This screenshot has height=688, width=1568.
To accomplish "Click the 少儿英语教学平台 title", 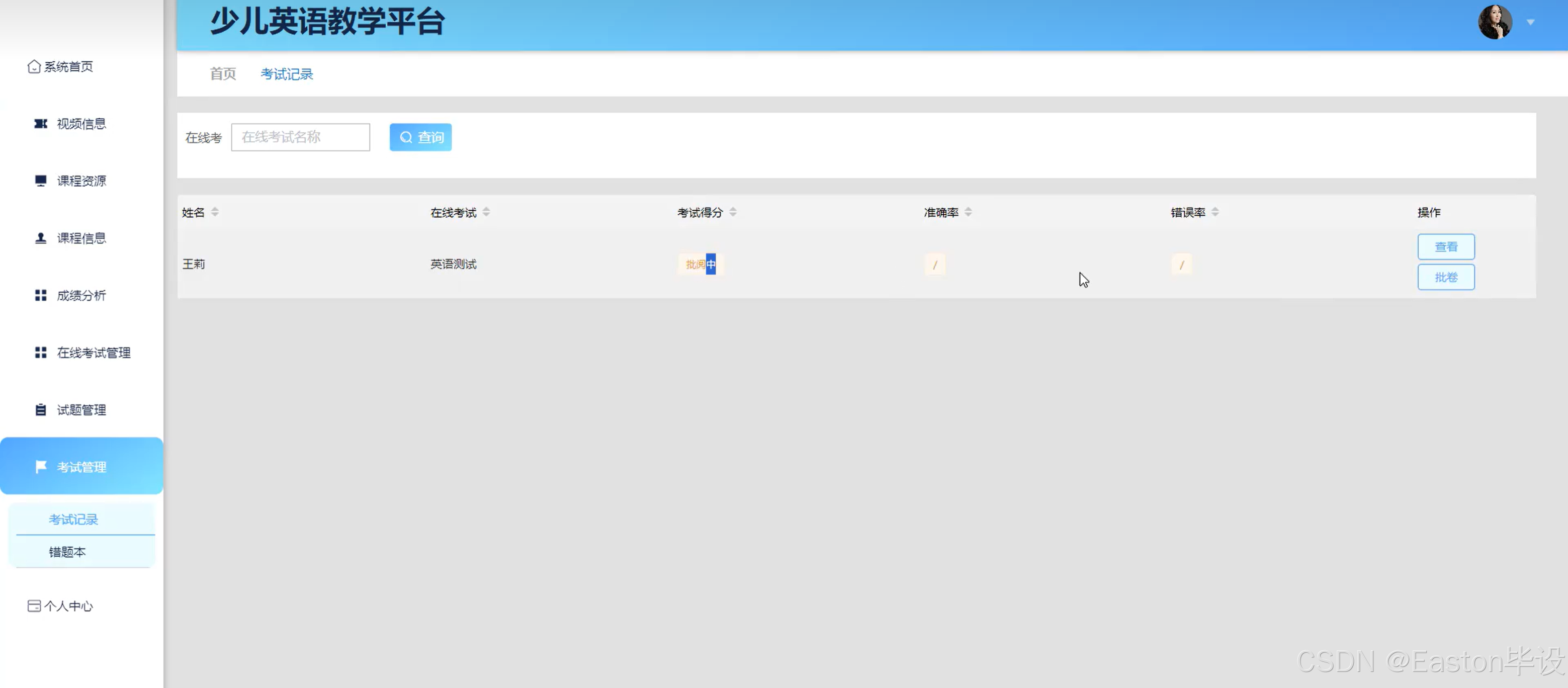I will (327, 21).
